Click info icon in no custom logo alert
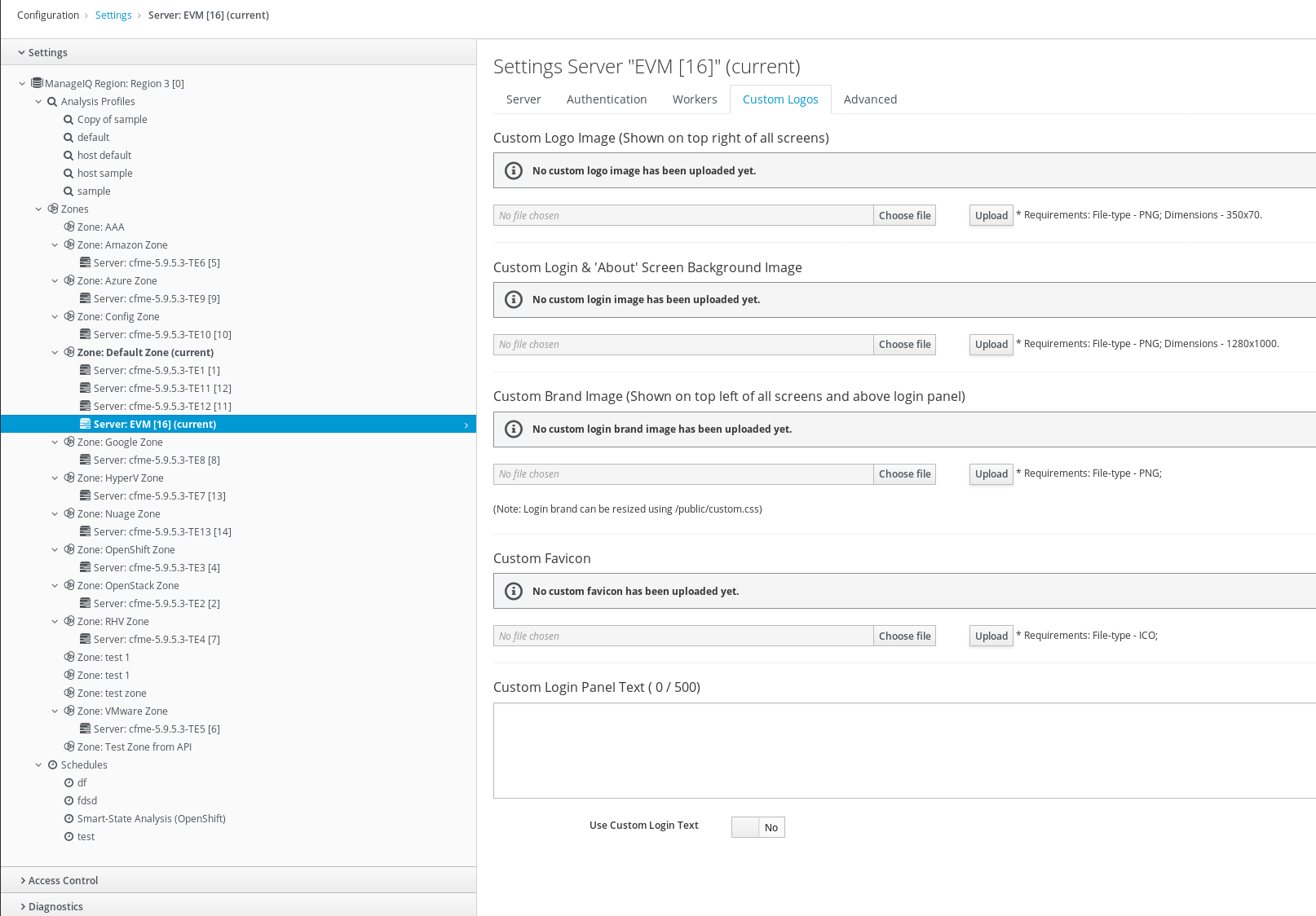This screenshot has width=1316, height=916. [x=514, y=170]
